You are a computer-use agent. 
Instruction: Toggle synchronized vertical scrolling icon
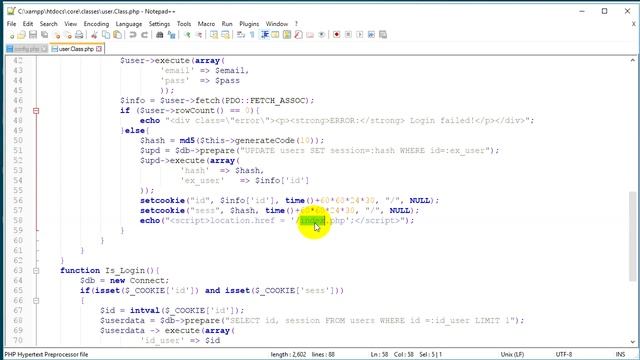(214, 35)
